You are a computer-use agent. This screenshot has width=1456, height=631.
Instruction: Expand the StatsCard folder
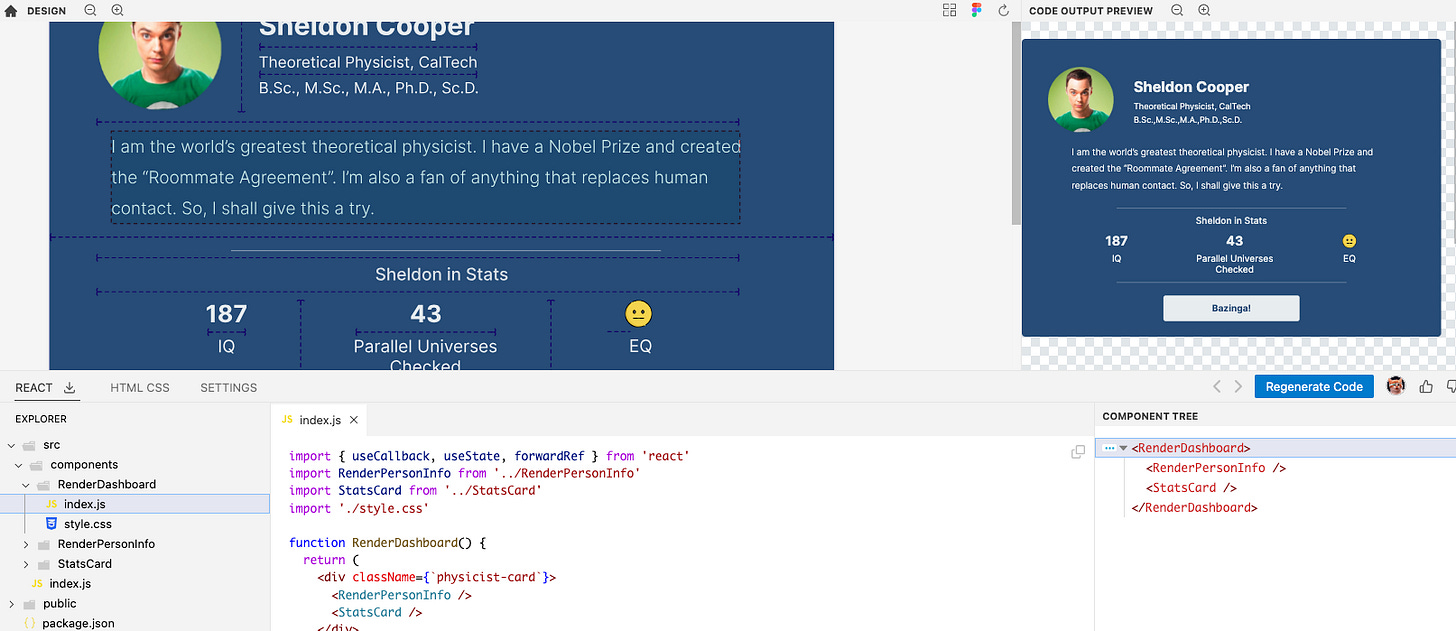tap(27, 564)
